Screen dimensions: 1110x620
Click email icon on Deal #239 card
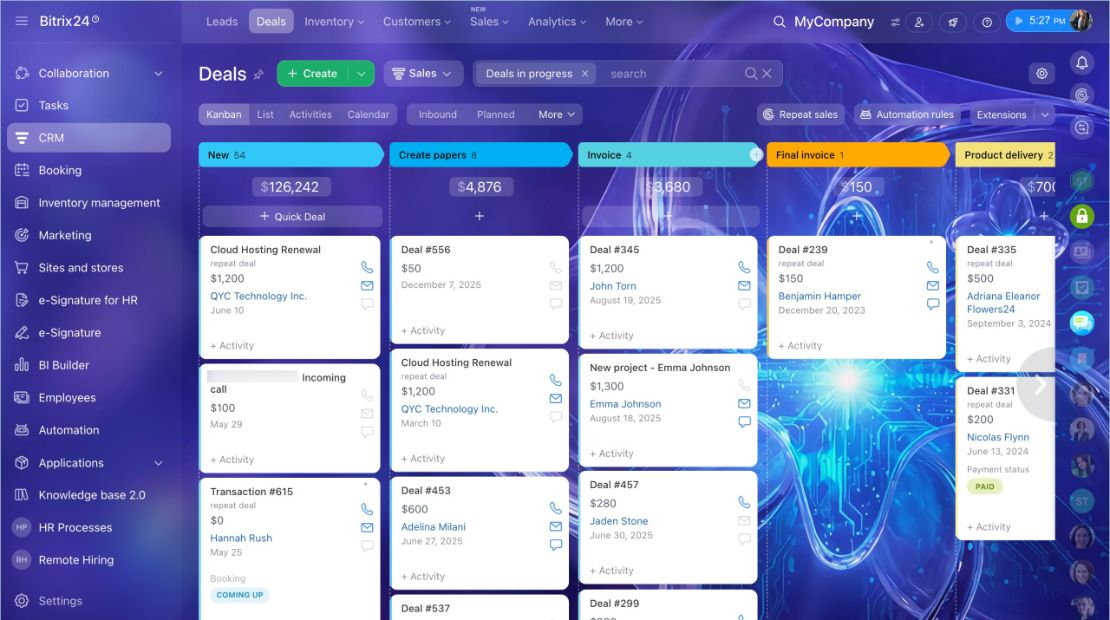click(933, 286)
